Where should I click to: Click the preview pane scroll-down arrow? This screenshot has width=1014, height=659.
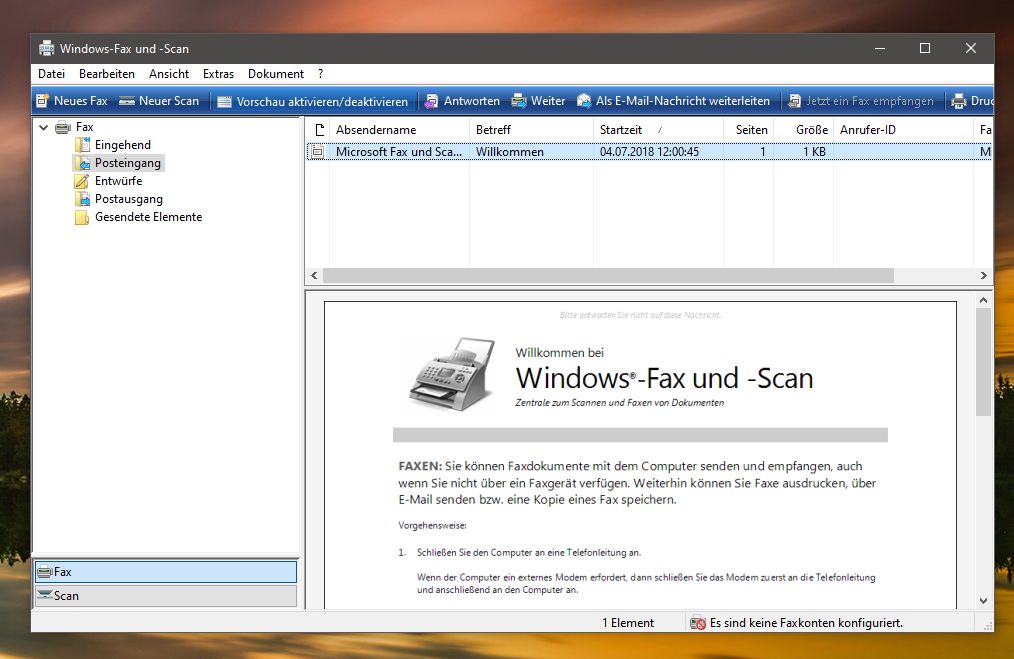[x=984, y=601]
